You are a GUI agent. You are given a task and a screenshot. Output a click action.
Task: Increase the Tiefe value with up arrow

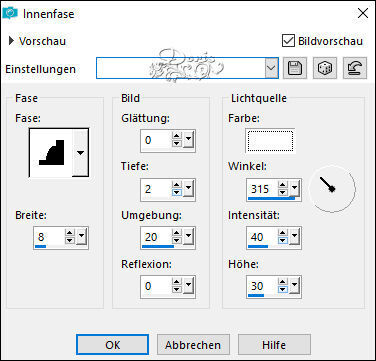point(177,186)
